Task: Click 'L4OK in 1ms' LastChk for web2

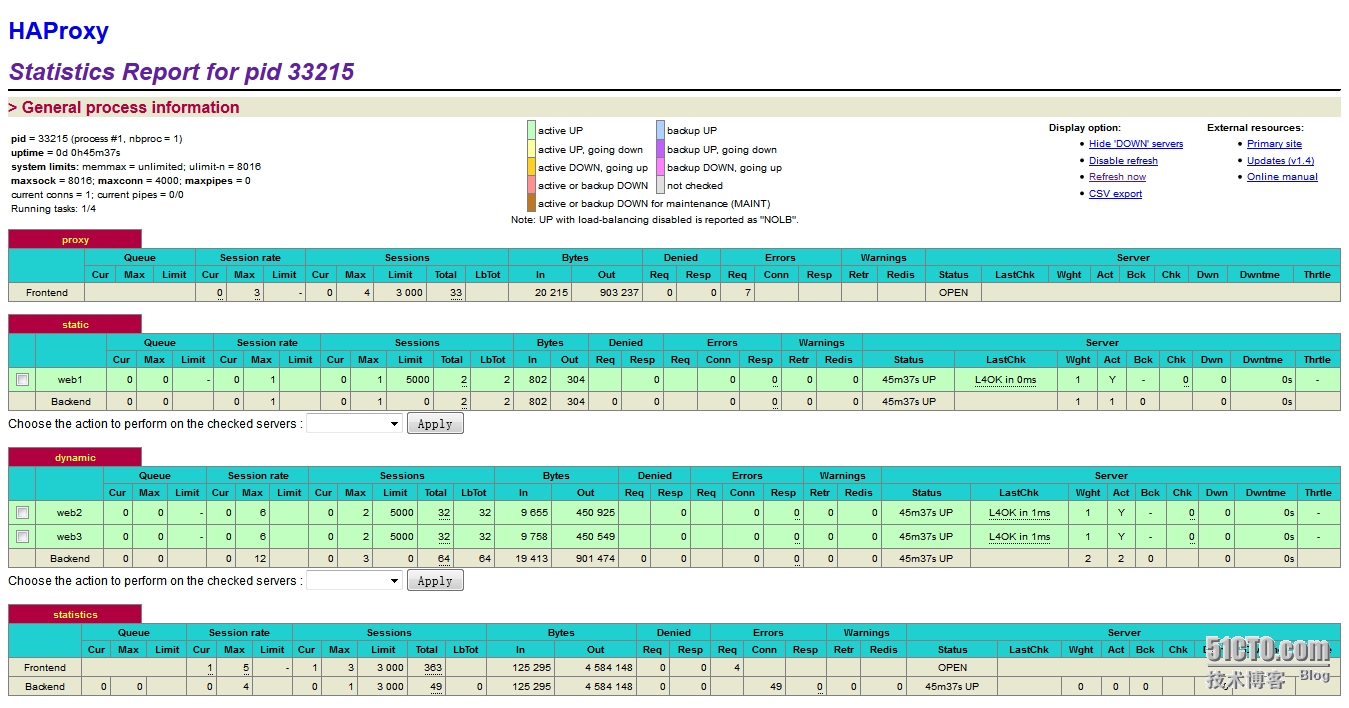Action: 1019,513
